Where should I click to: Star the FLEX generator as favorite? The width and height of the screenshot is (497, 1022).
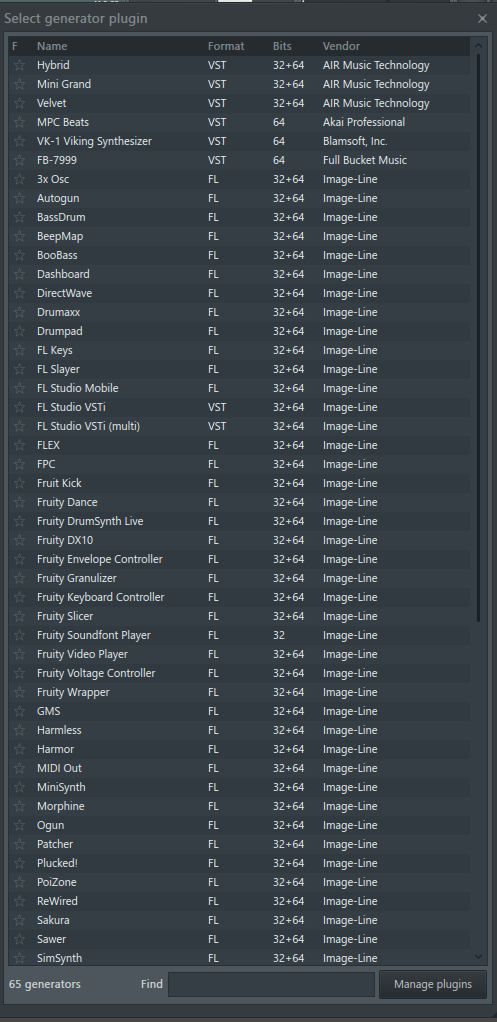(20, 445)
